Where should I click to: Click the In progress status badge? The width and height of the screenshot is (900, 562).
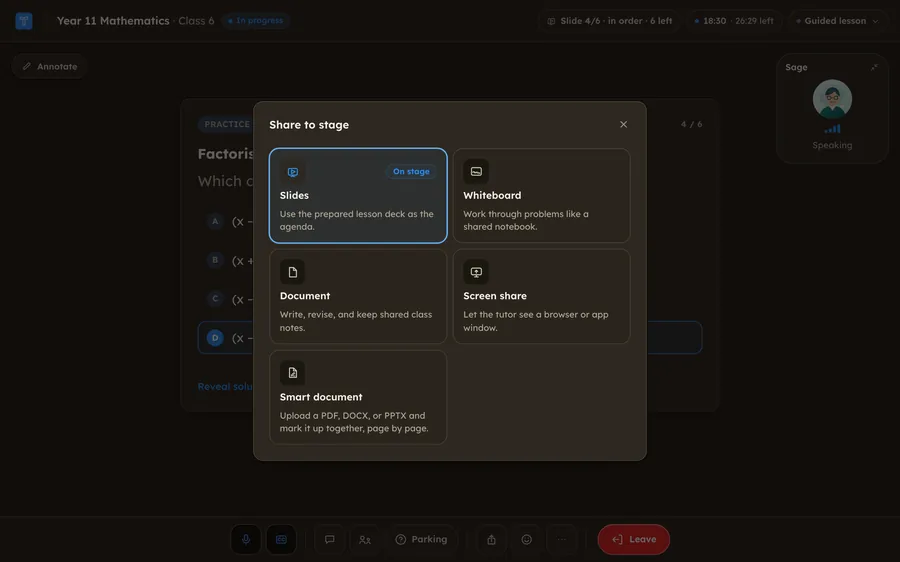[255, 21]
